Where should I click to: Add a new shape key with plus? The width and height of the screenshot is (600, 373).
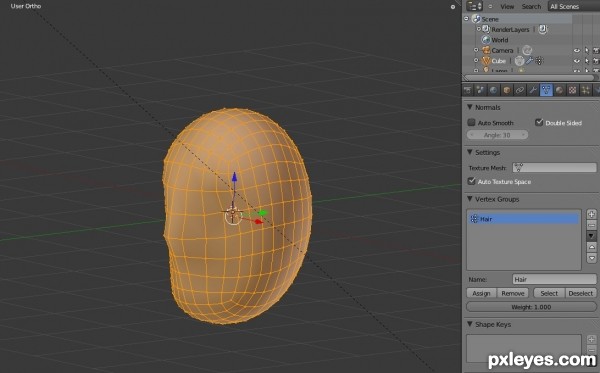tap(592, 339)
